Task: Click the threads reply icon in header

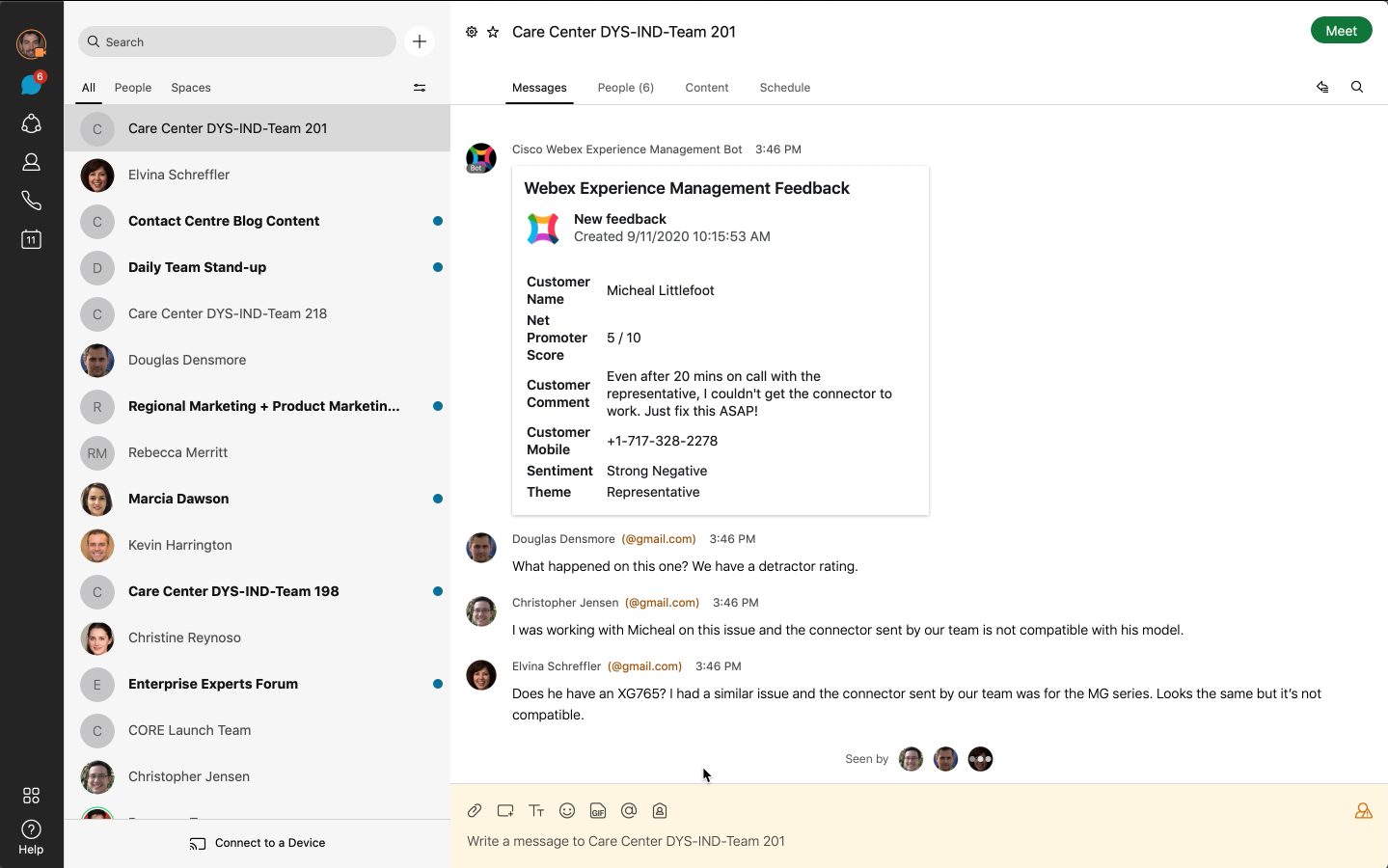Action: pyautogui.click(x=1322, y=87)
